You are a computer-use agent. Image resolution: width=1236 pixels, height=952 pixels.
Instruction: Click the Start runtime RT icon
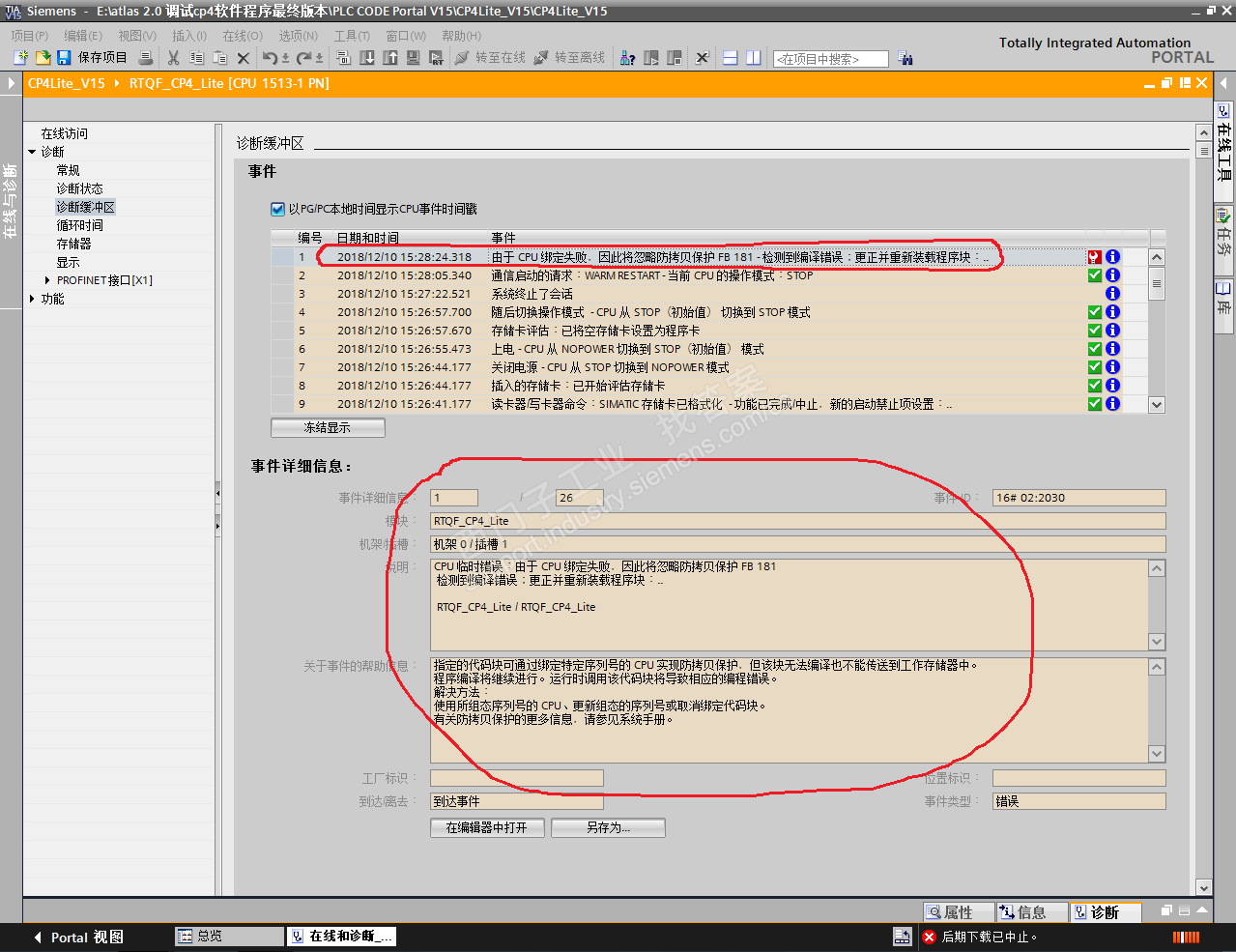(437, 58)
